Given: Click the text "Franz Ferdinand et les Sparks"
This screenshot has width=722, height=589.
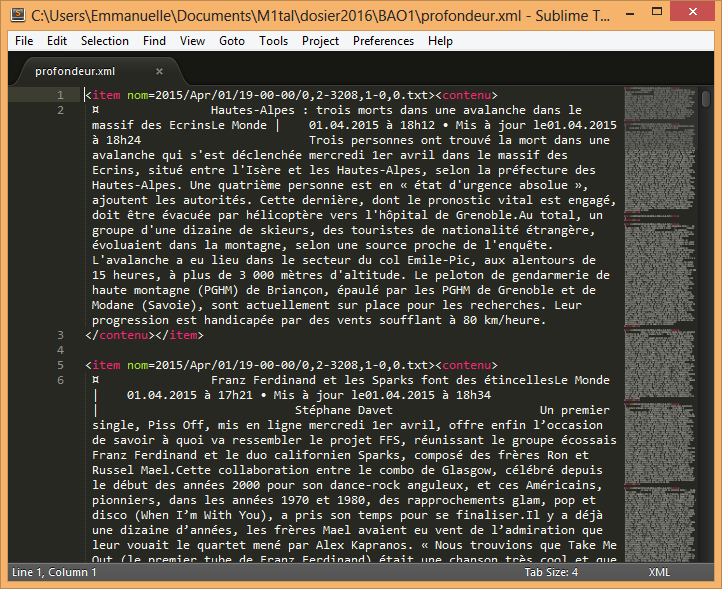Looking at the screenshot, I should pos(312,380).
